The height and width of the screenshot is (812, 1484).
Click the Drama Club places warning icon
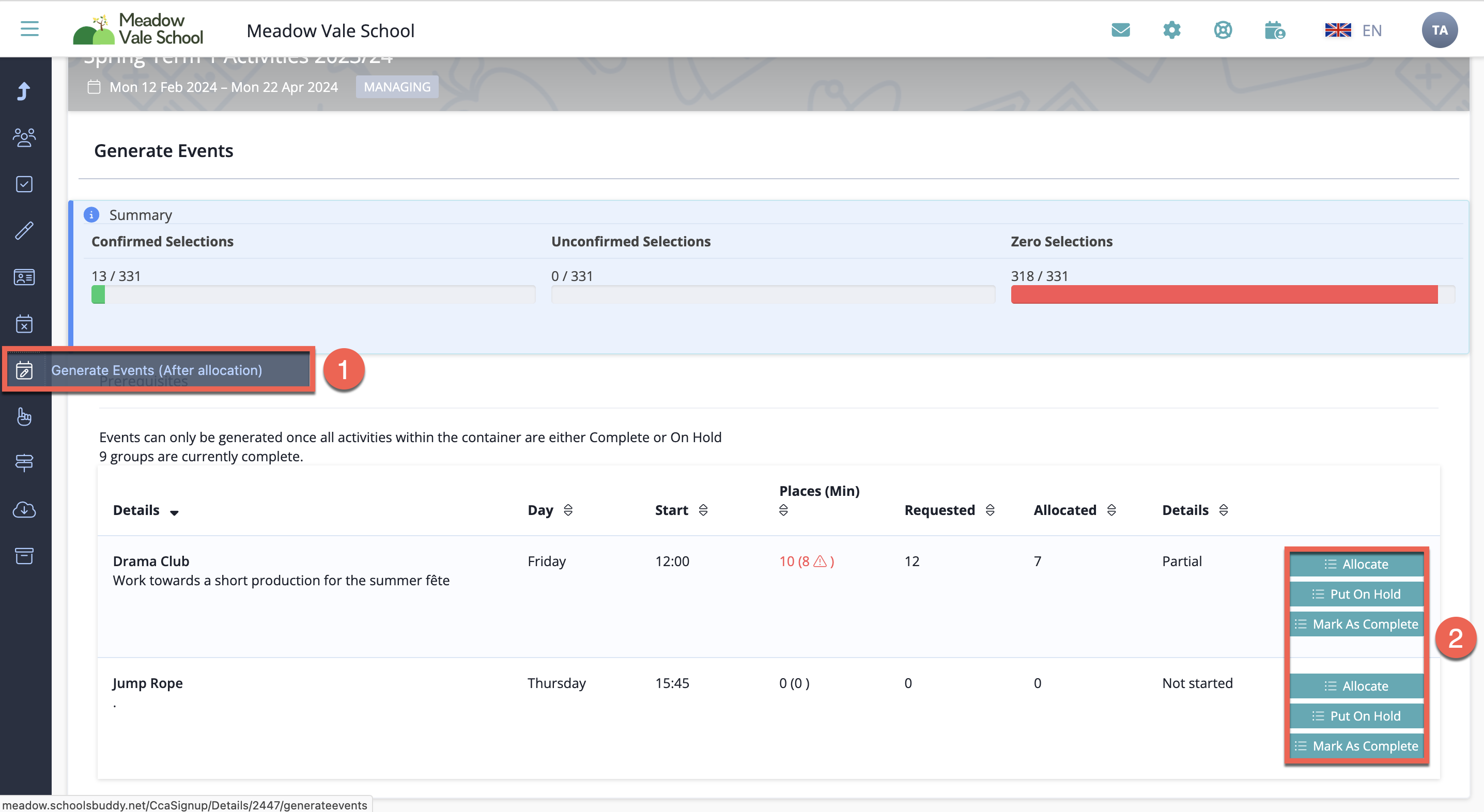(x=820, y=561)
